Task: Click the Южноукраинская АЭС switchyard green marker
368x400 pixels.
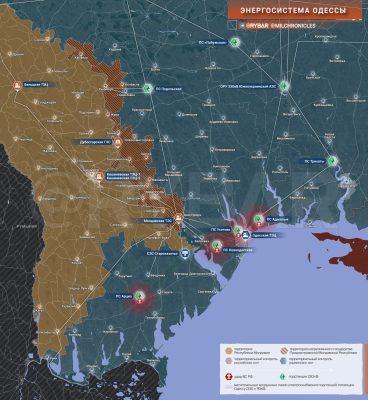Action: pos(284,86)
